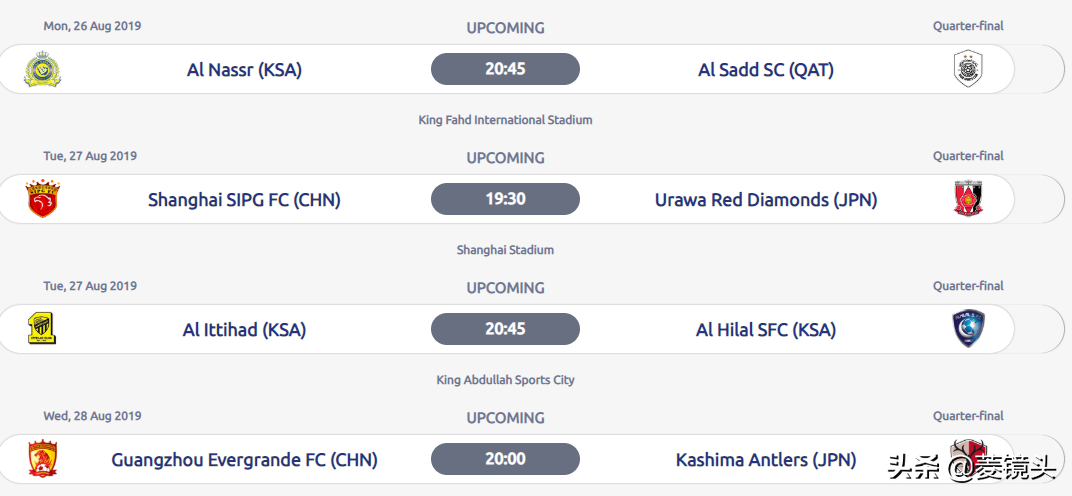The image size is (1072, 496).
Task: Click the Urawa Red Diamonds crest
Action: [968, 199]
